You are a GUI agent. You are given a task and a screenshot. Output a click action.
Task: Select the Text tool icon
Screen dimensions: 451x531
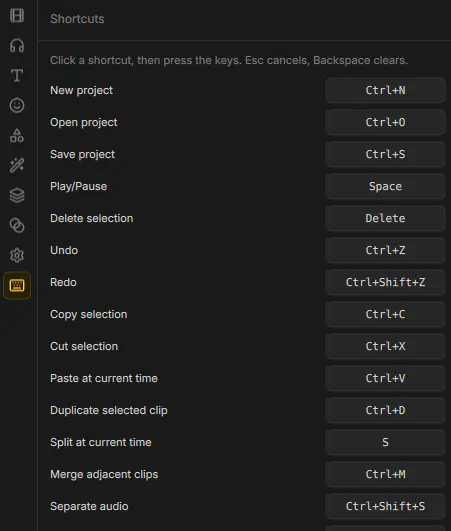click(x=17, y=75)
